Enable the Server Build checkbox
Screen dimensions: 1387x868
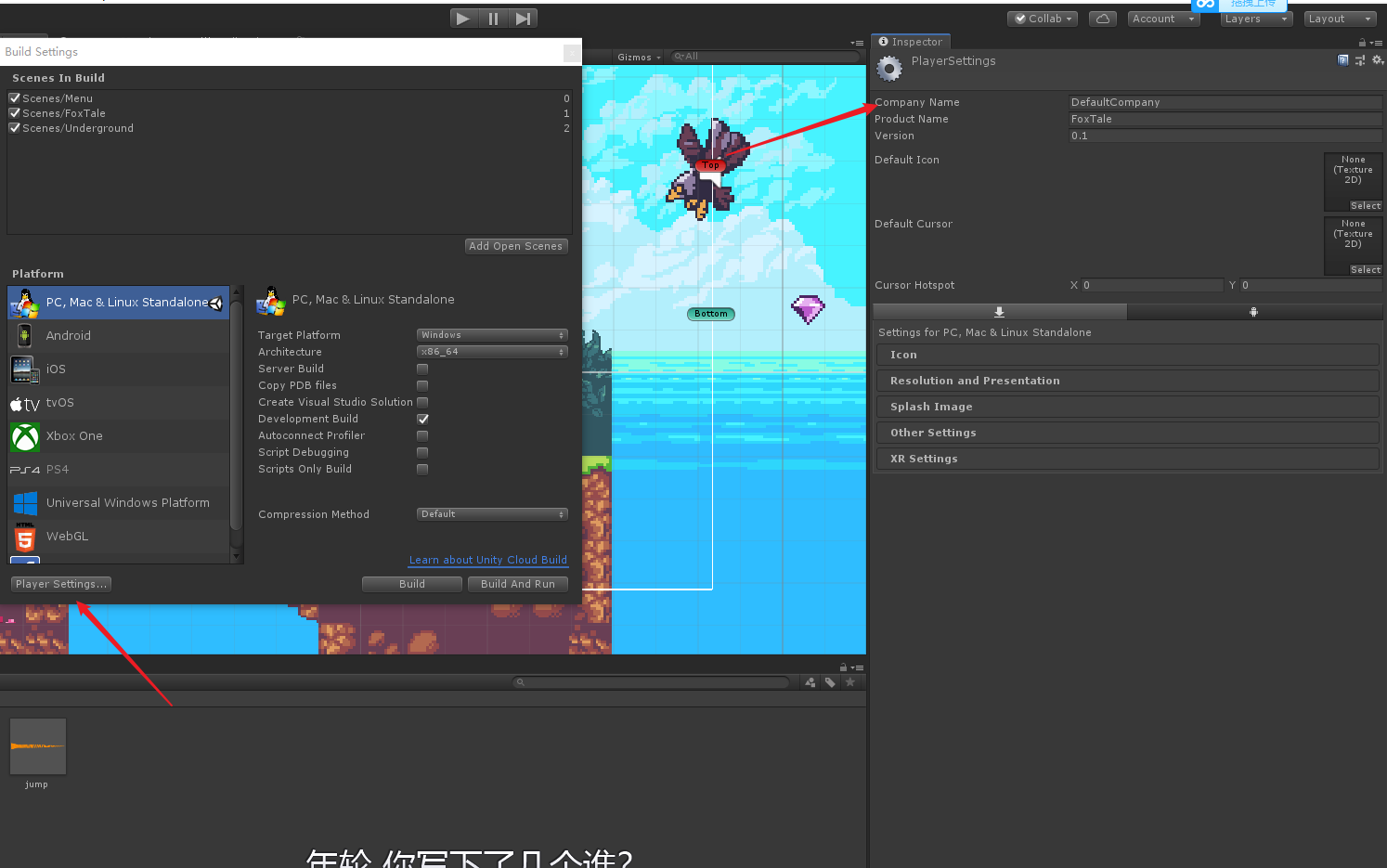[422, 369]
